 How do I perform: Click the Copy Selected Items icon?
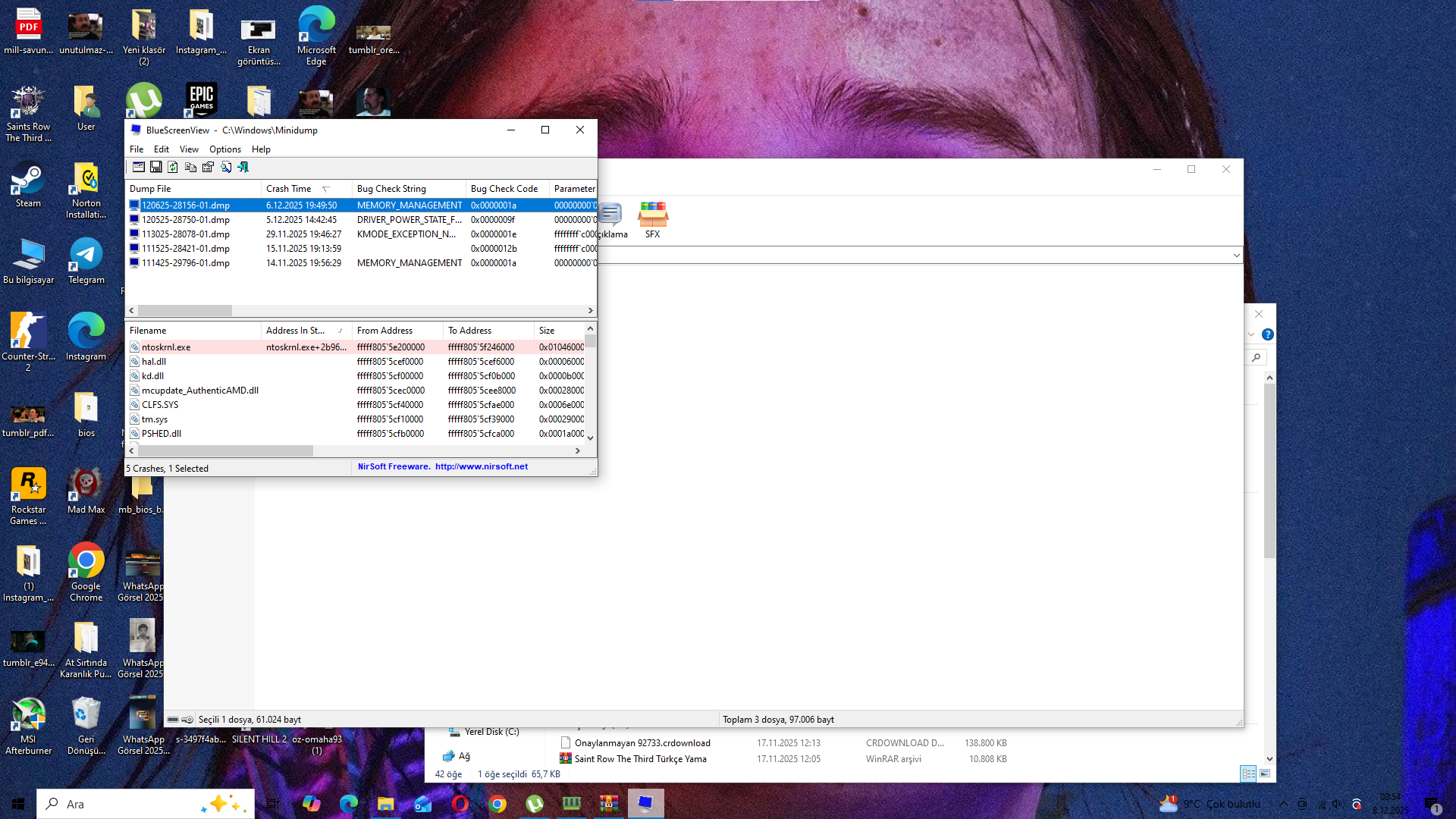pyautogui.click(x=190, y=167)
